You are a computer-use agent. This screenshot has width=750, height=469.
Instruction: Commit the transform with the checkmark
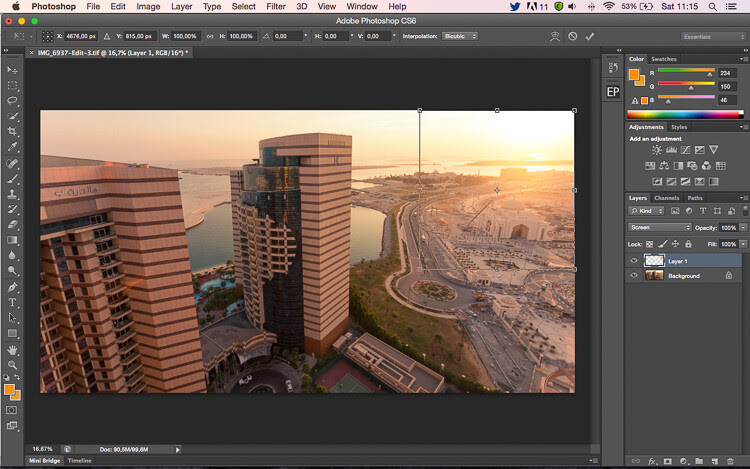[590, 36]
